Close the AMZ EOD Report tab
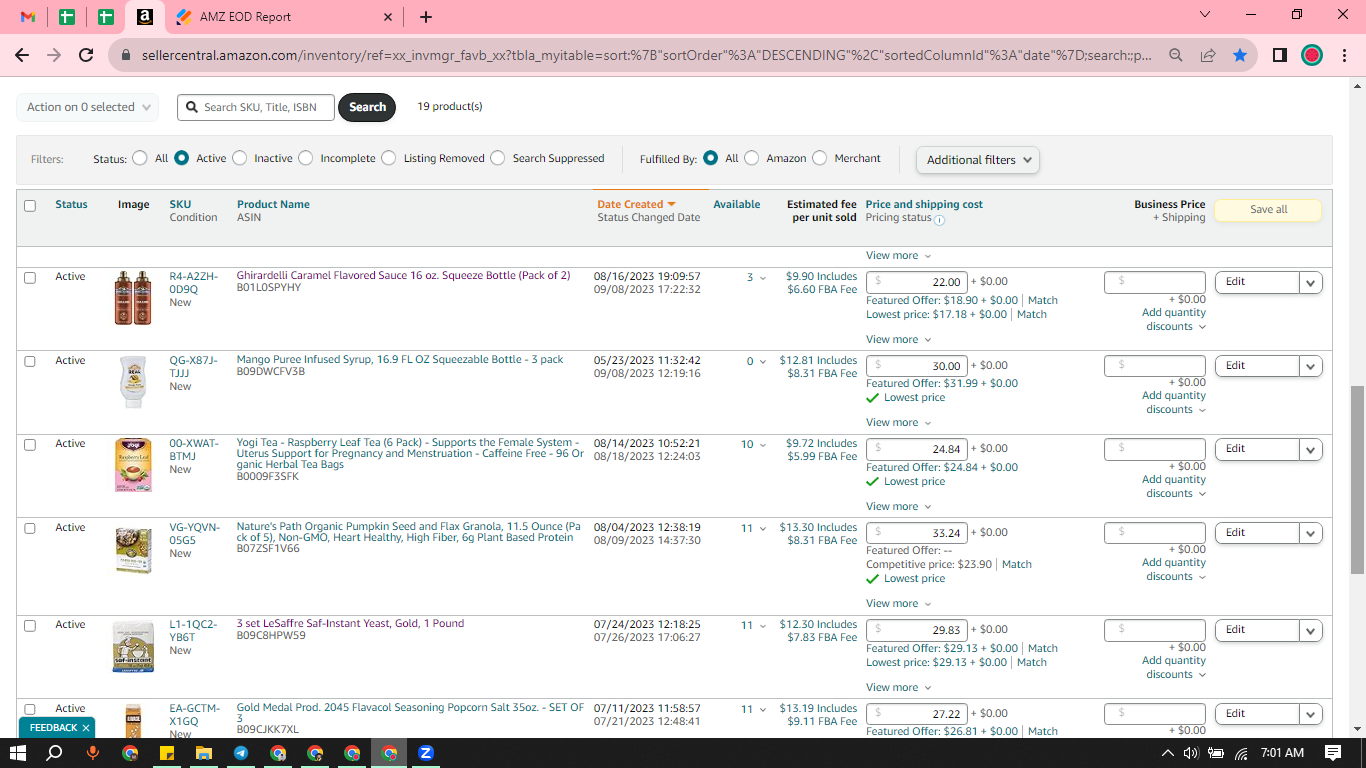 (389, 17)
